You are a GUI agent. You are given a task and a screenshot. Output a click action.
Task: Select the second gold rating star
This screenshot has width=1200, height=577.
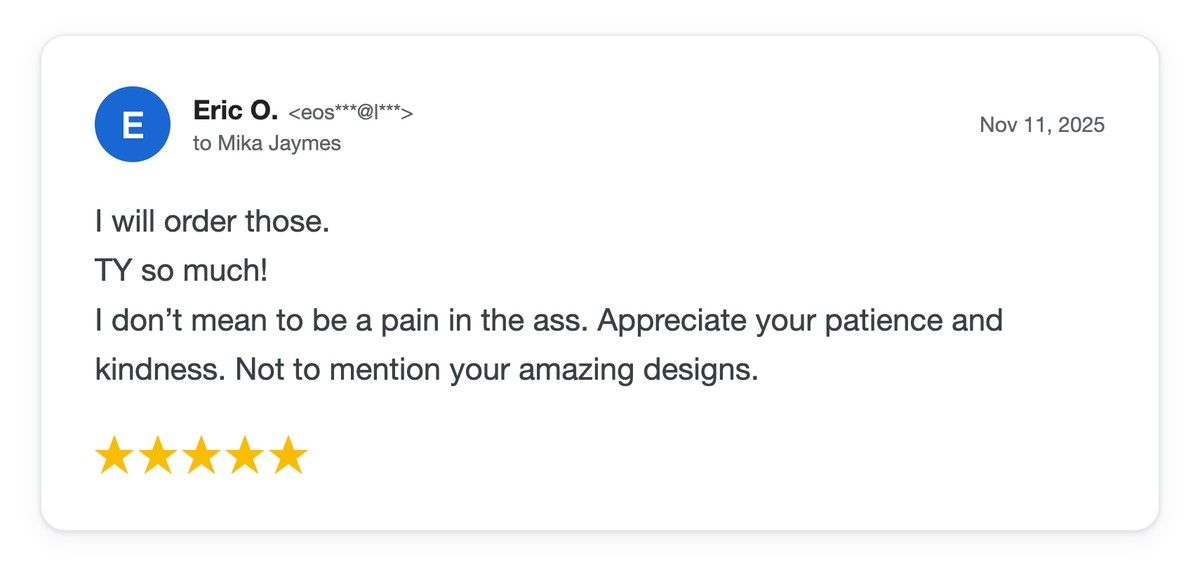pos(158,455)
